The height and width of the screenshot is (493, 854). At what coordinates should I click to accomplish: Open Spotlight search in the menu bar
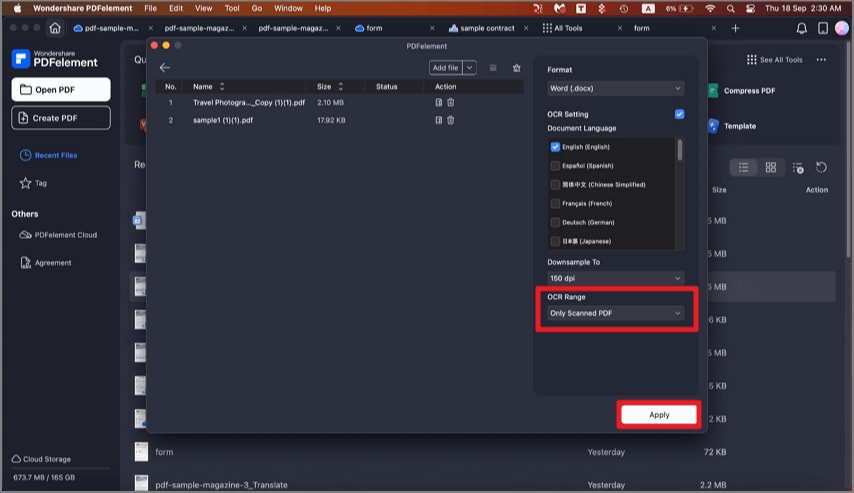730,8
